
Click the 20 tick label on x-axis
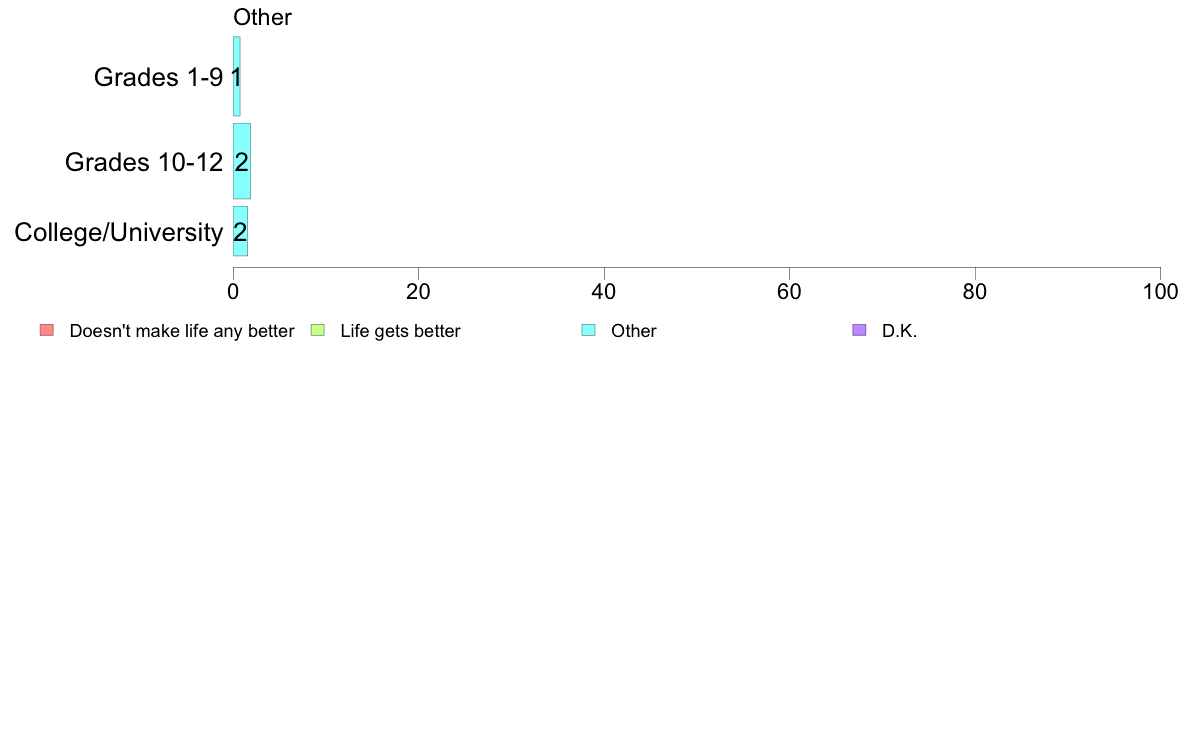click(418, 292)
